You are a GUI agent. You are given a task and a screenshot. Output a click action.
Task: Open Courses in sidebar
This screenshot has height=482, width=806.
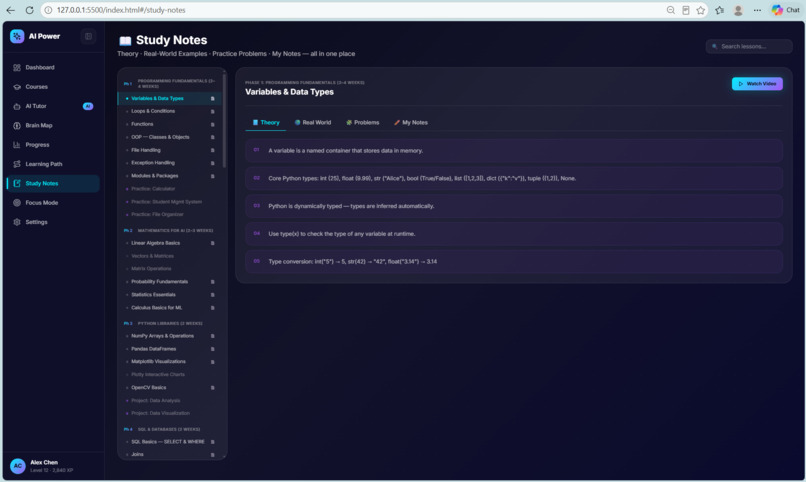point(53,87)
